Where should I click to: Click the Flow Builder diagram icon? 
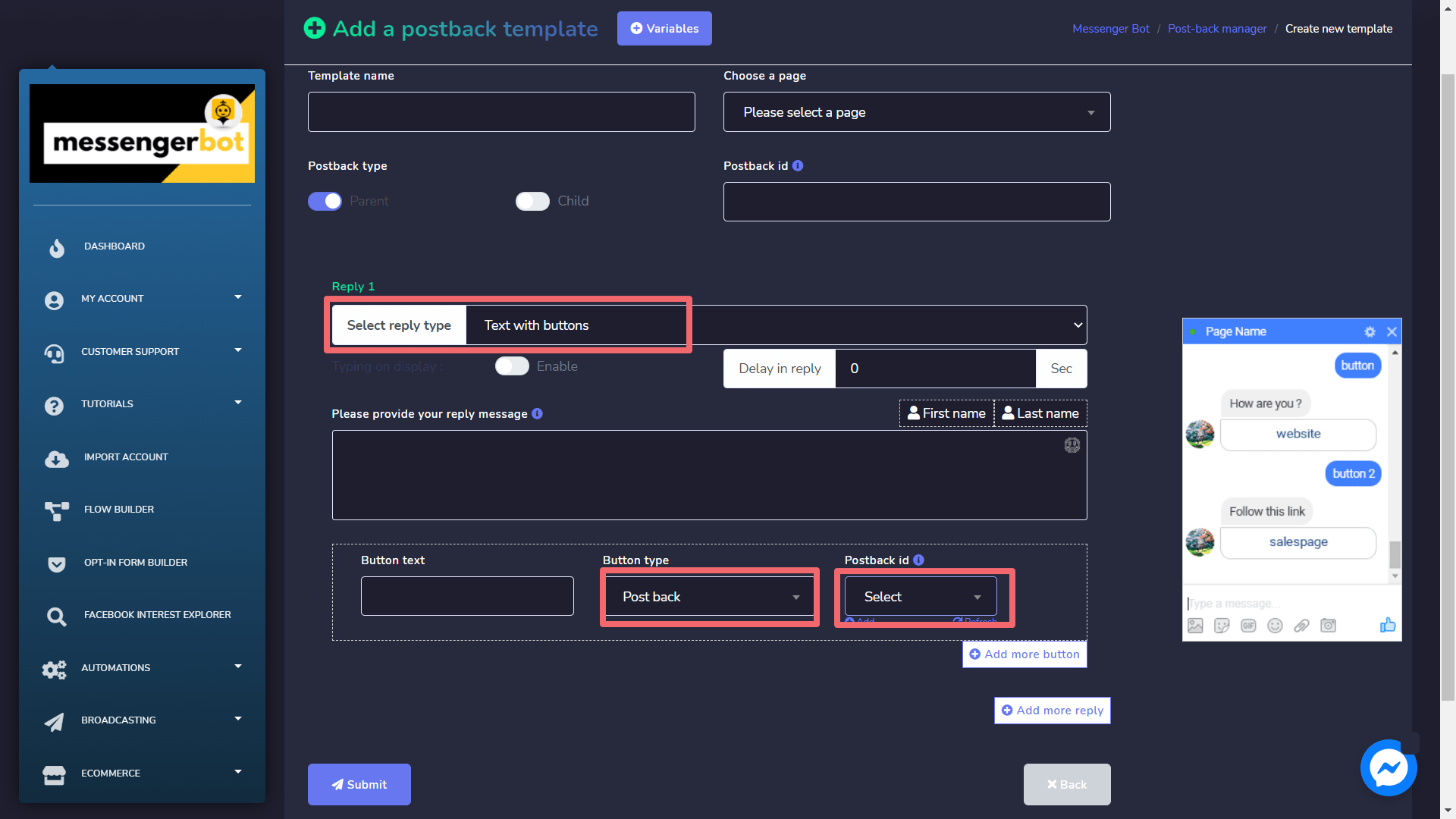click(57, 511)
